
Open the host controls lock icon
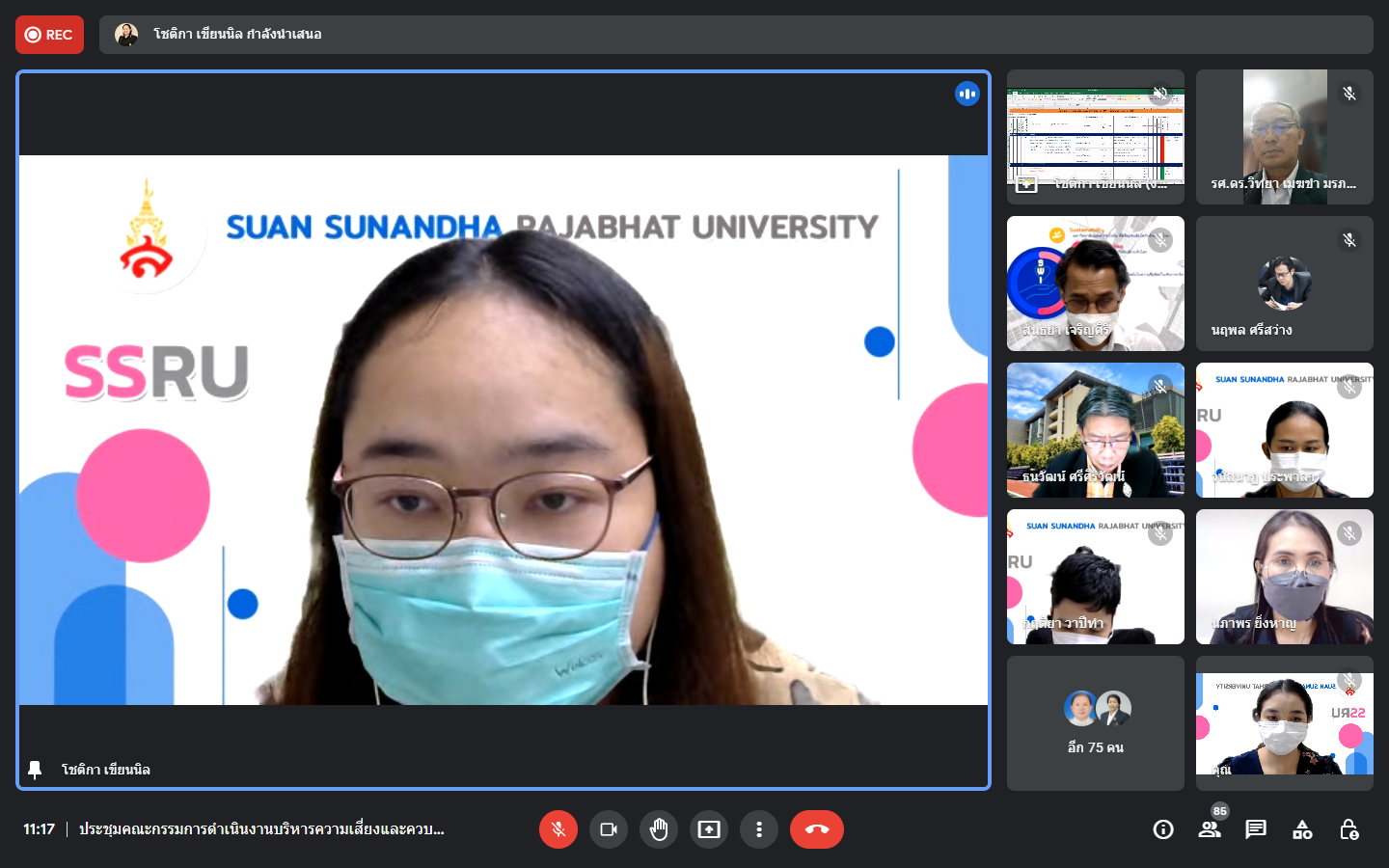click(x=1348, y=829)
